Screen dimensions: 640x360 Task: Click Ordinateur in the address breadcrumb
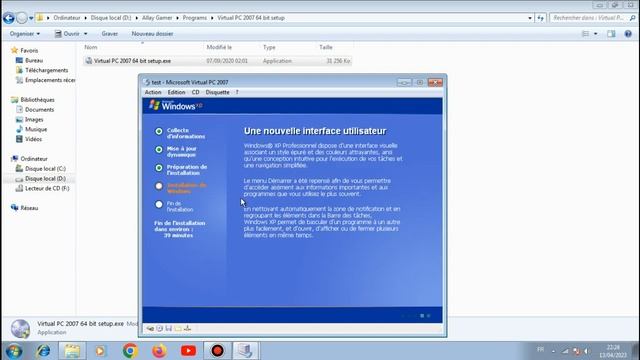click(67, 18)
